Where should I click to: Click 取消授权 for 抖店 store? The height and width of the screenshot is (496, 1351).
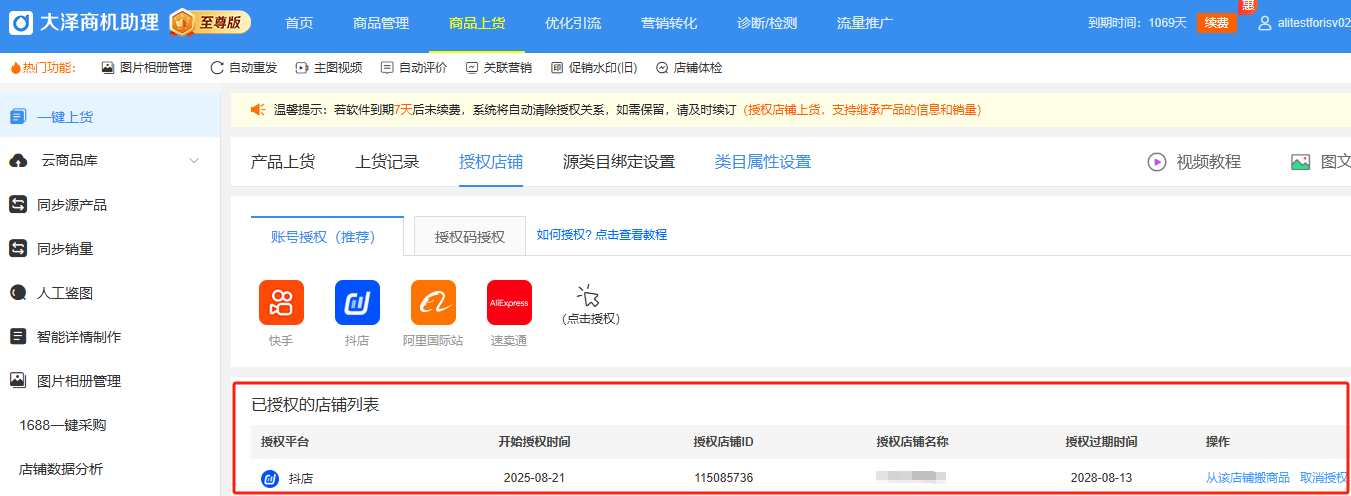pos(1323,478)
